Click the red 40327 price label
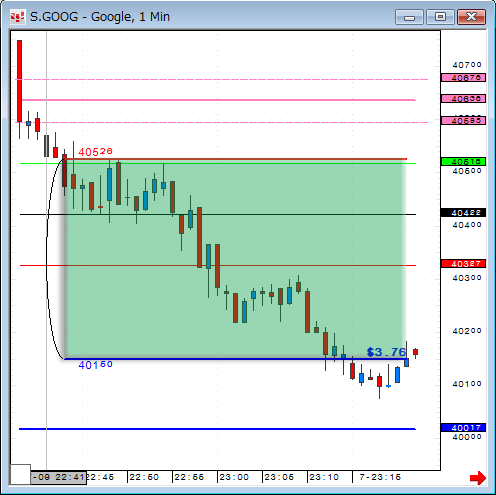 point(463,264)
